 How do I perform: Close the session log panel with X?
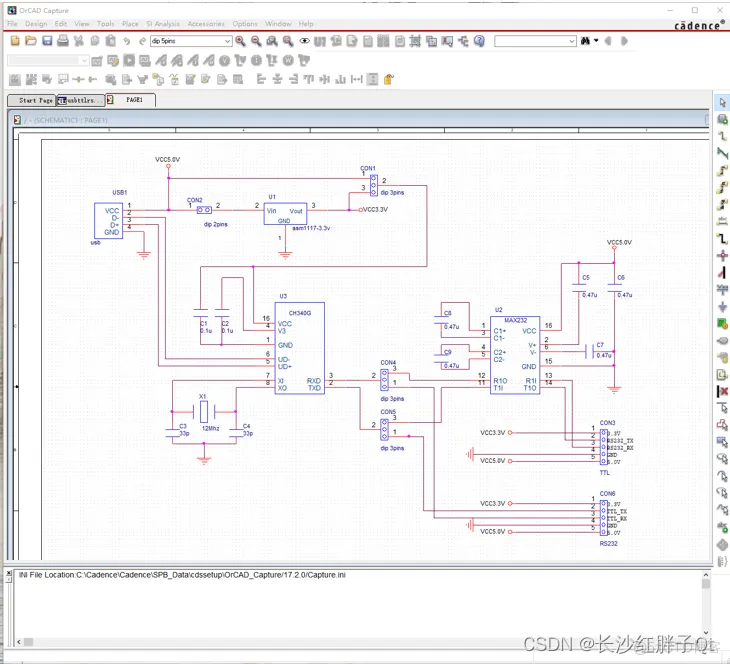(9, 573)
